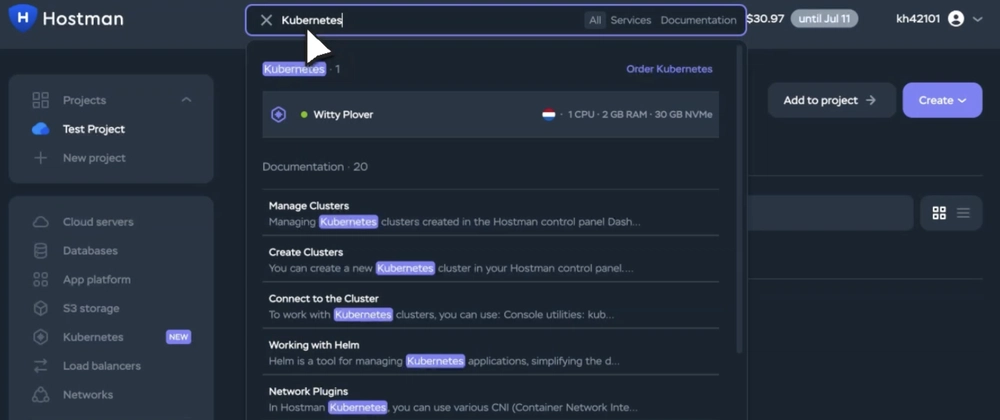Open the Networks section
This screenshot has height=420, width=1000.
(88, 395)
